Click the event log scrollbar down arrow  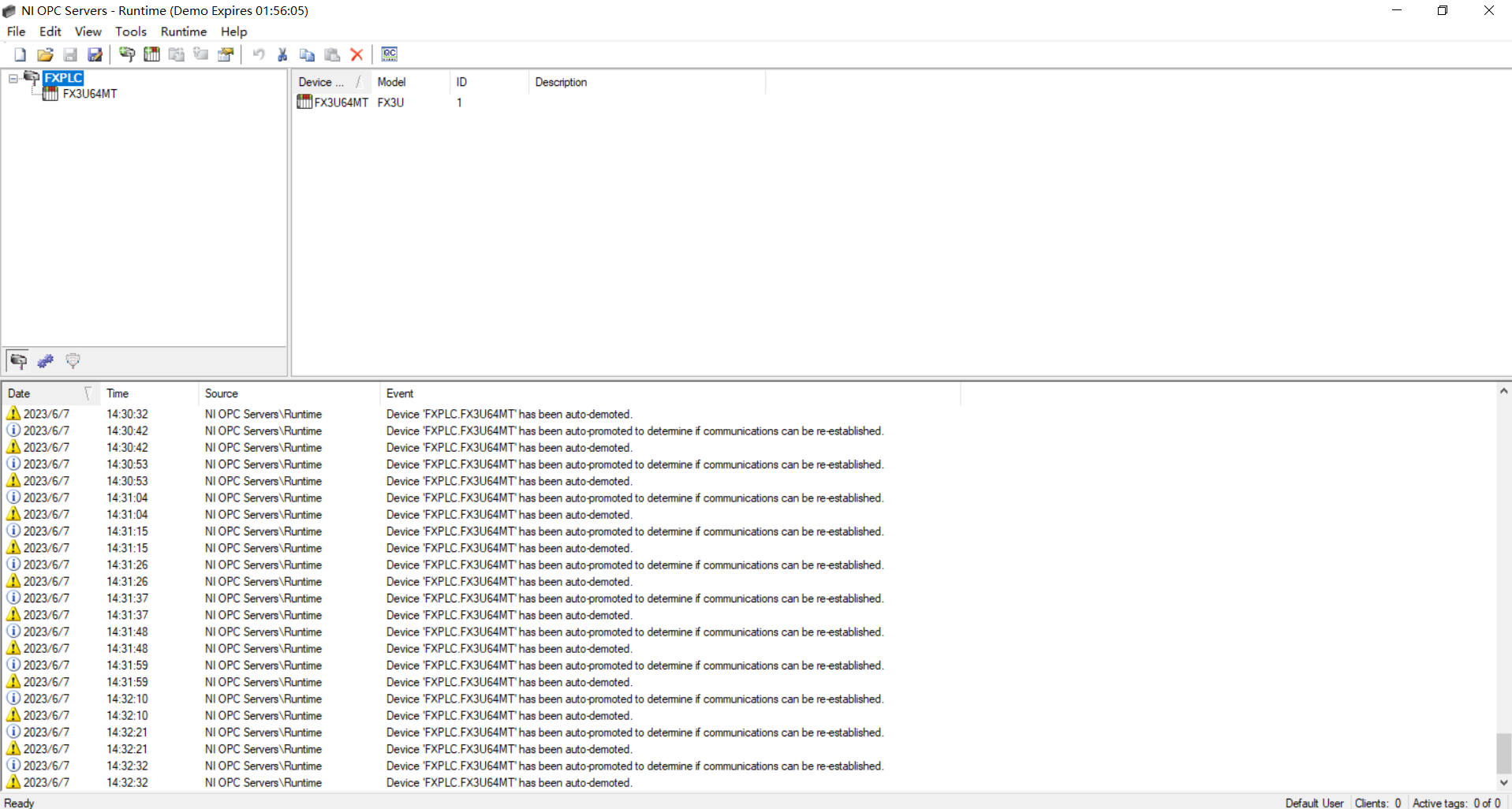click(x=1503, y=783)
